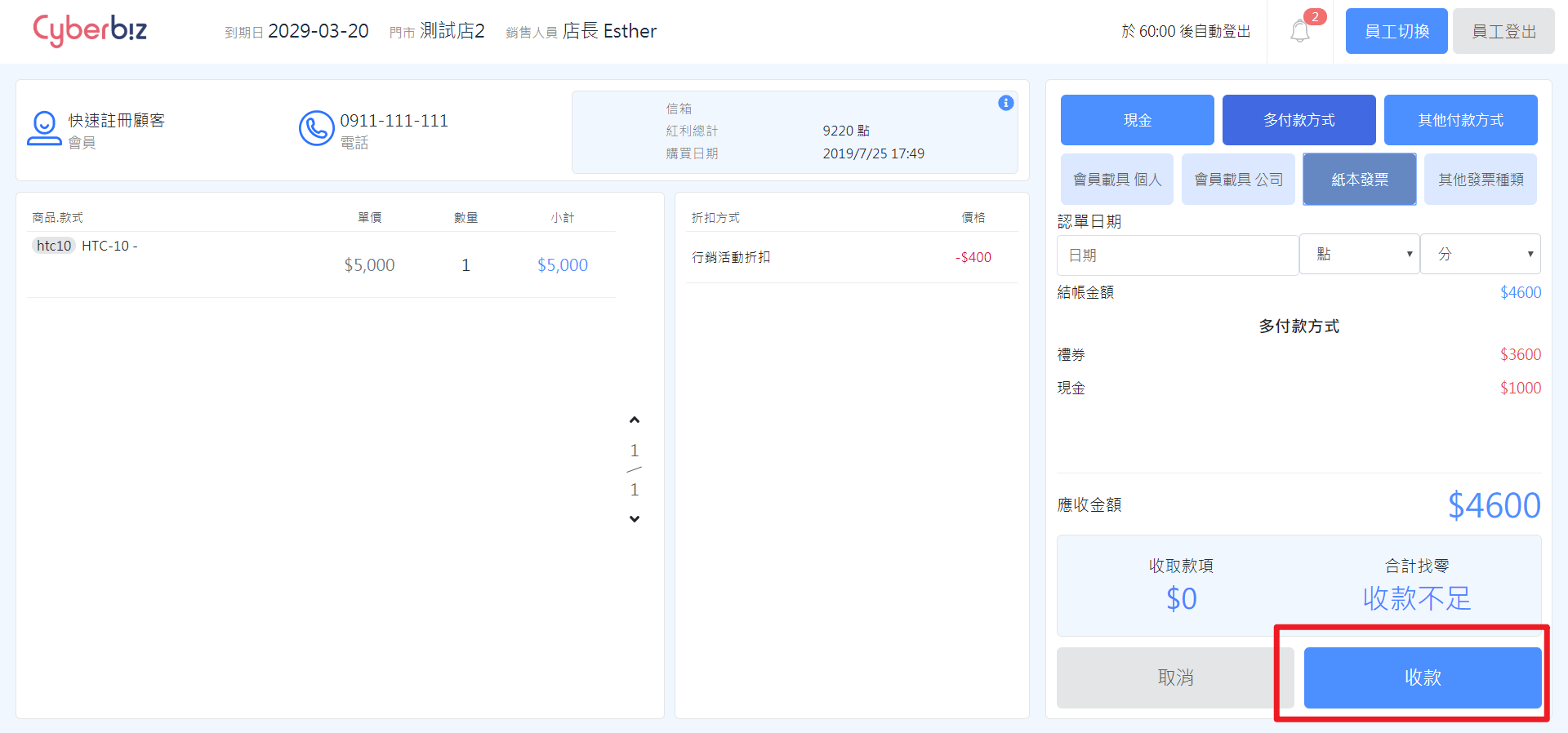Image resolution: width=1568 pixels, height=733 pixels.
Task: Click the 收款 button
Action: 1423,677
